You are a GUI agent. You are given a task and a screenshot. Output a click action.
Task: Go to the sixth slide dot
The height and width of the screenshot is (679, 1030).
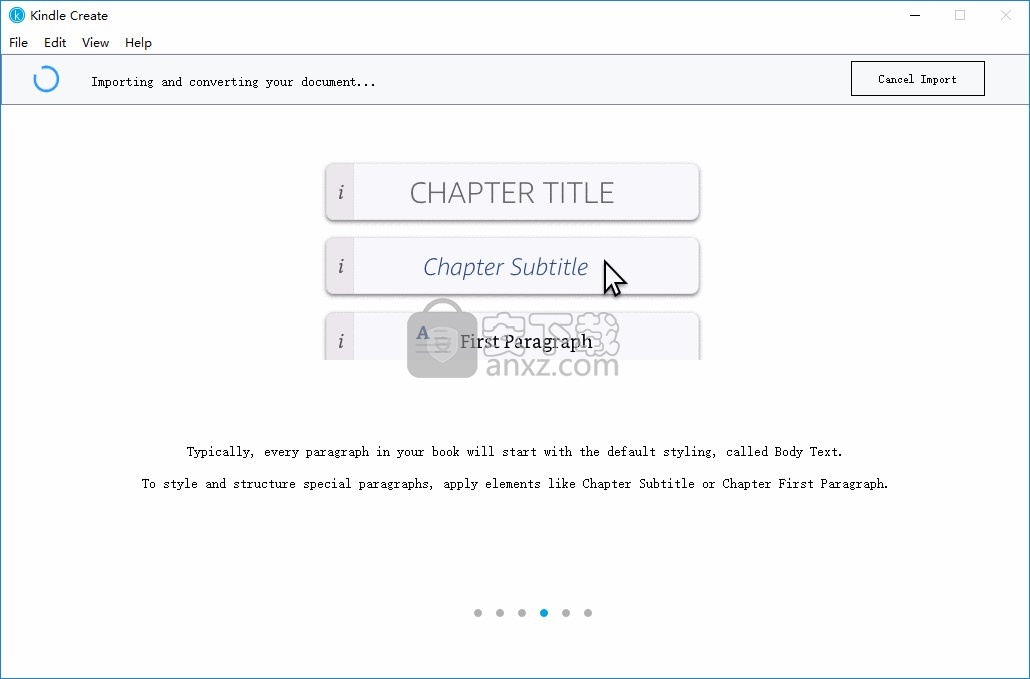point(588,613)
